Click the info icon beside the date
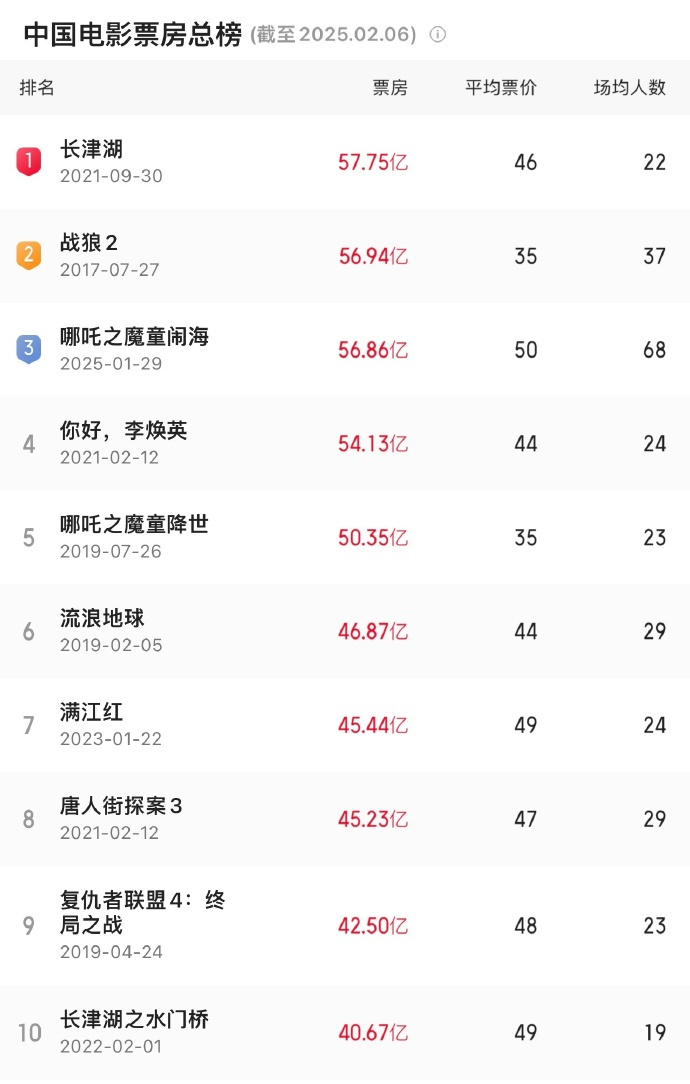The image size is (690, 1084). [x=437, y=34]
